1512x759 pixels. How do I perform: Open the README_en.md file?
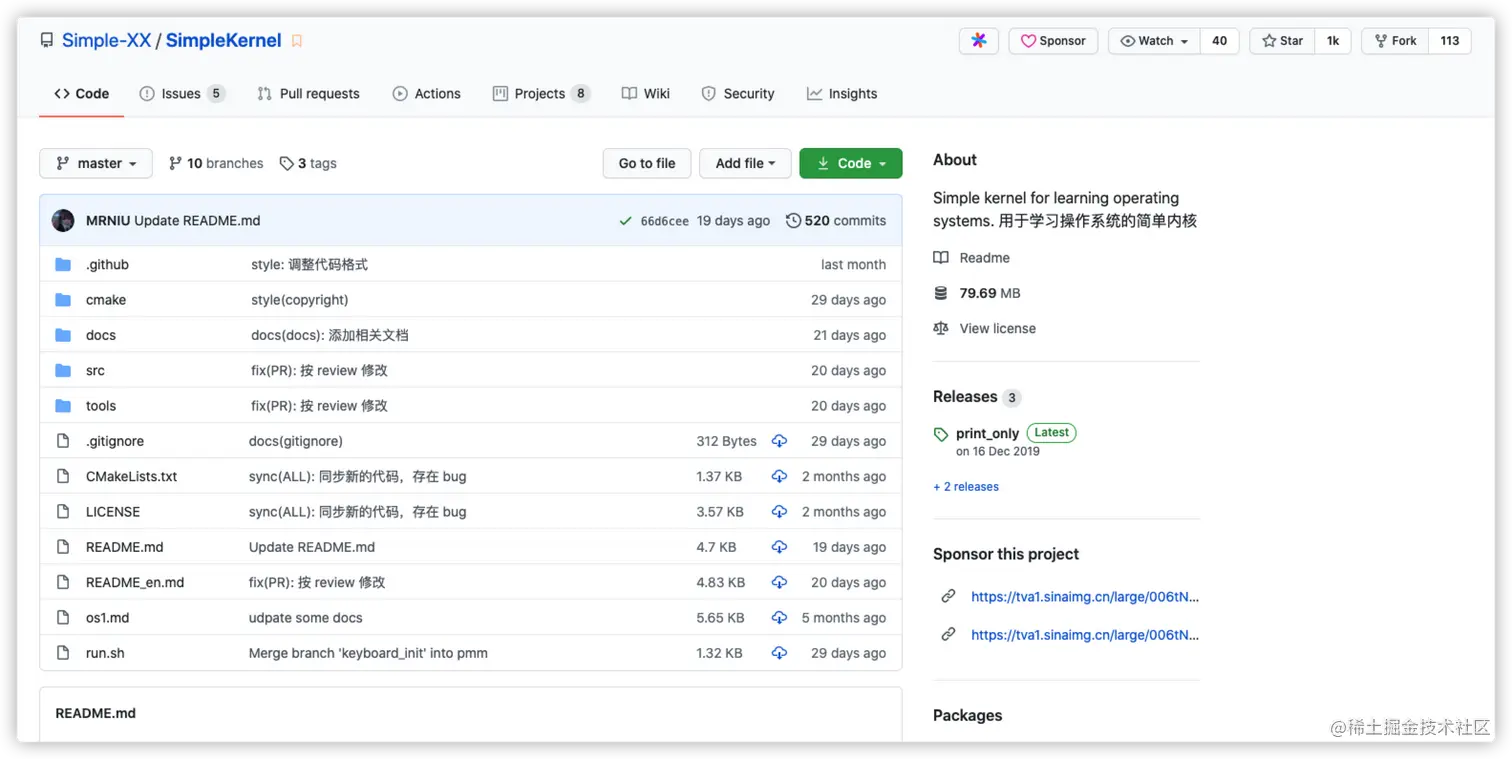tap(135, 583)
